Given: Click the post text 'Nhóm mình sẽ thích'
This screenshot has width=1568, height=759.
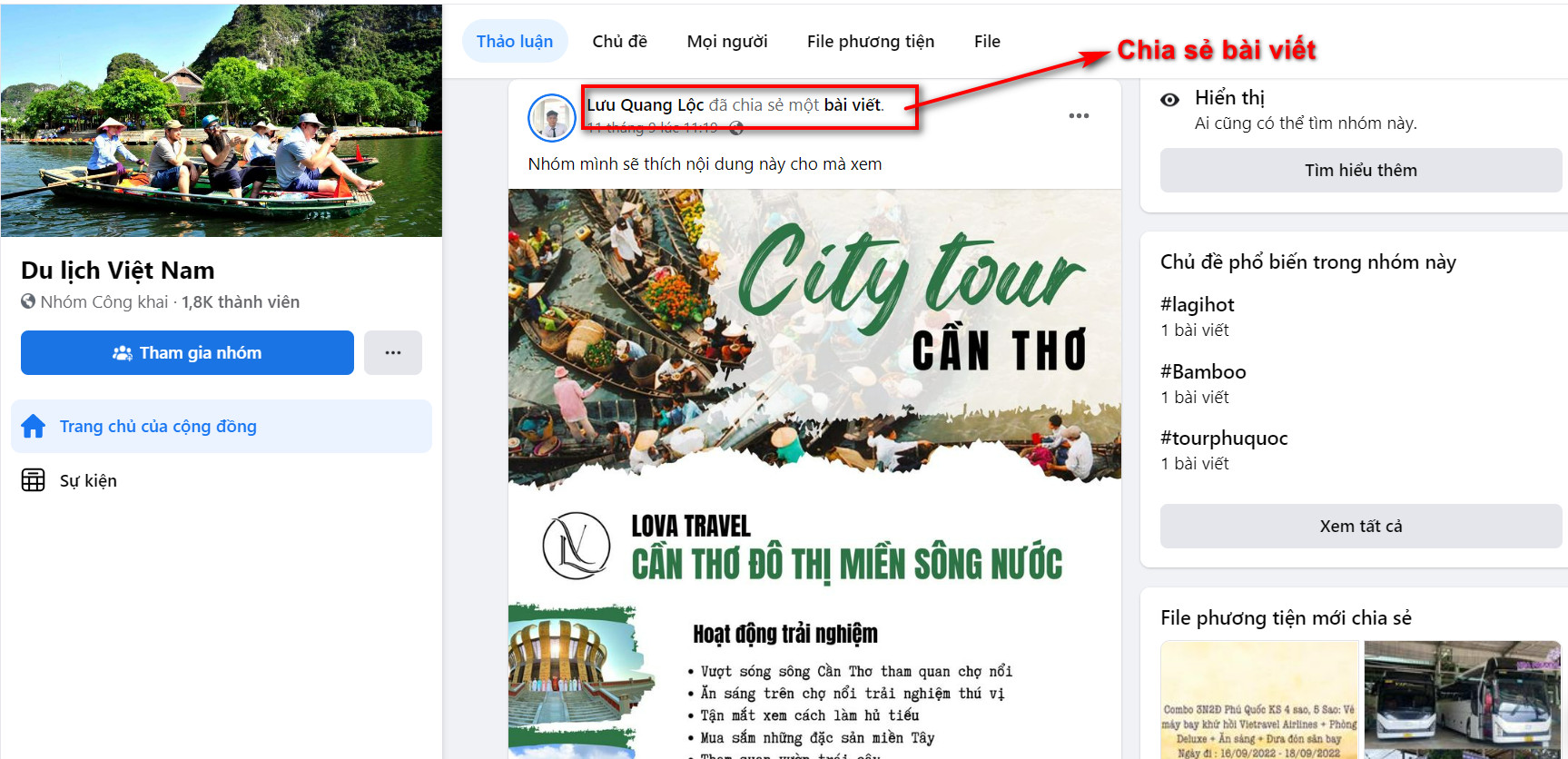Looking at the screenshot, I should click(x=705, y=164).
